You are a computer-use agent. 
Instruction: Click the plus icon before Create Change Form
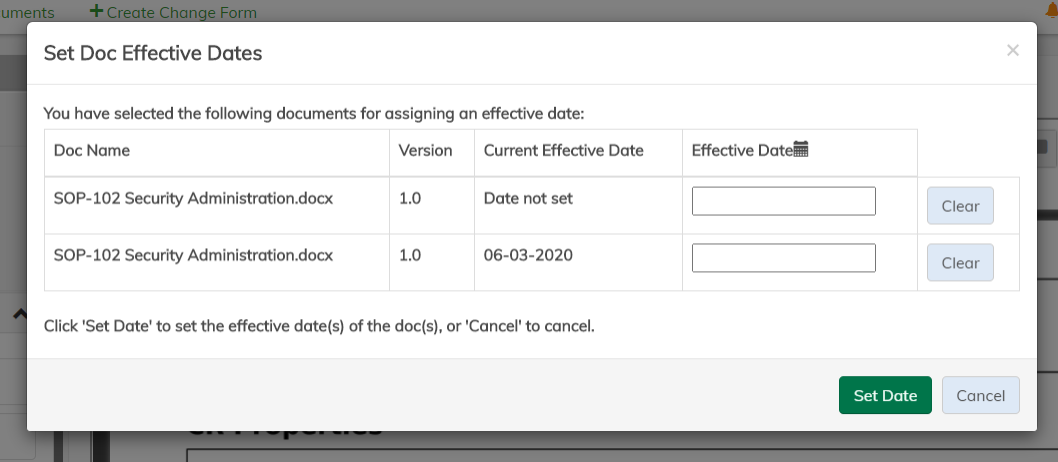pyautogui.click(x=96, y=12)
